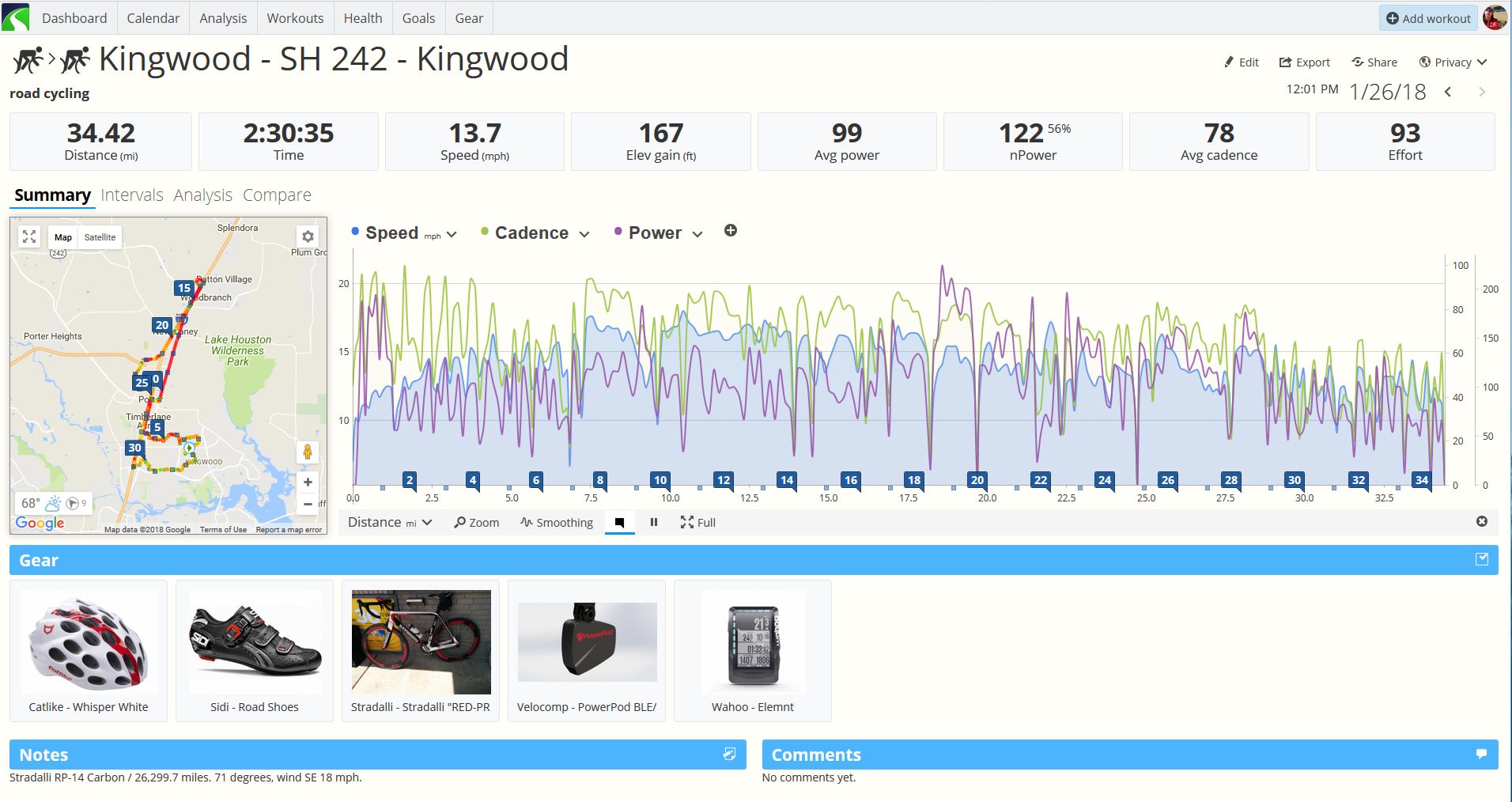Click the Export link
This screenshot has width=1512, height=802.
[x=1305, y=62]
